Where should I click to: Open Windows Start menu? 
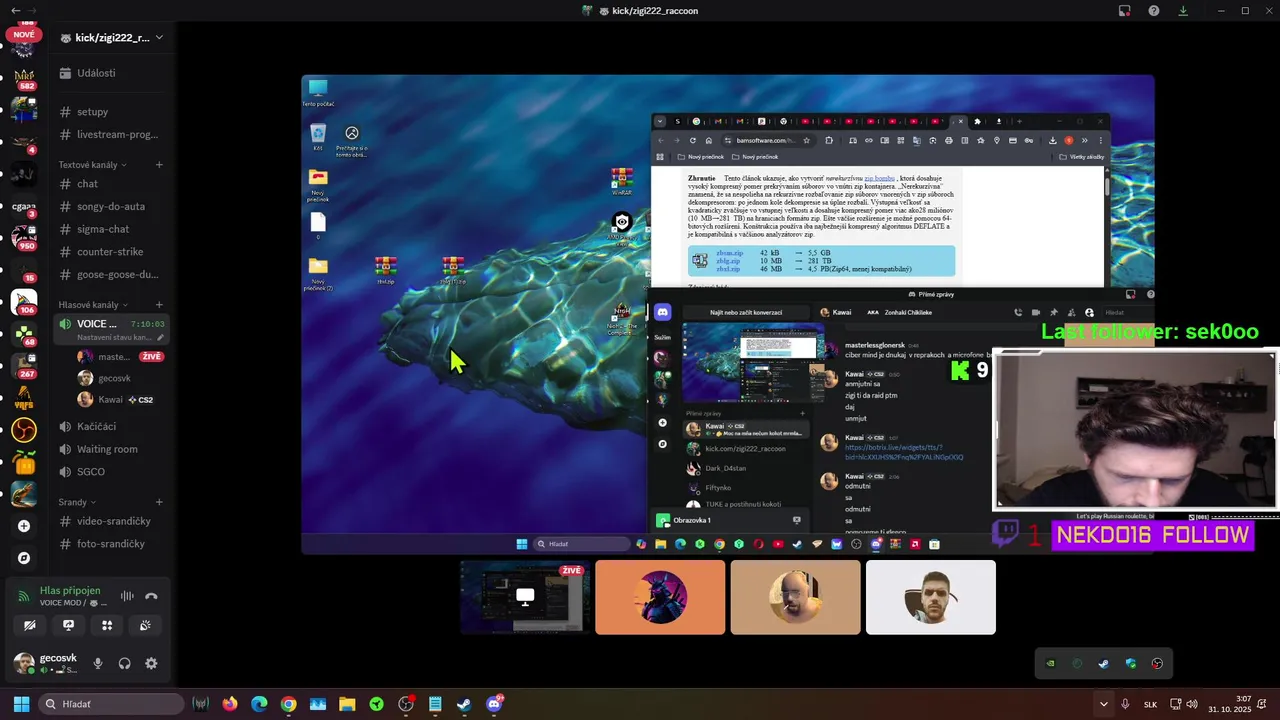[21, 704]
